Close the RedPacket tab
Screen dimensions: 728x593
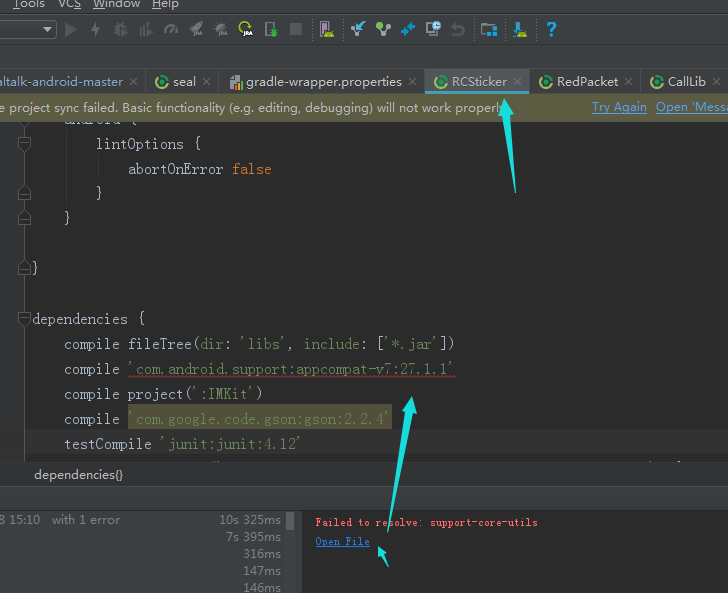(x=629, y=82)
